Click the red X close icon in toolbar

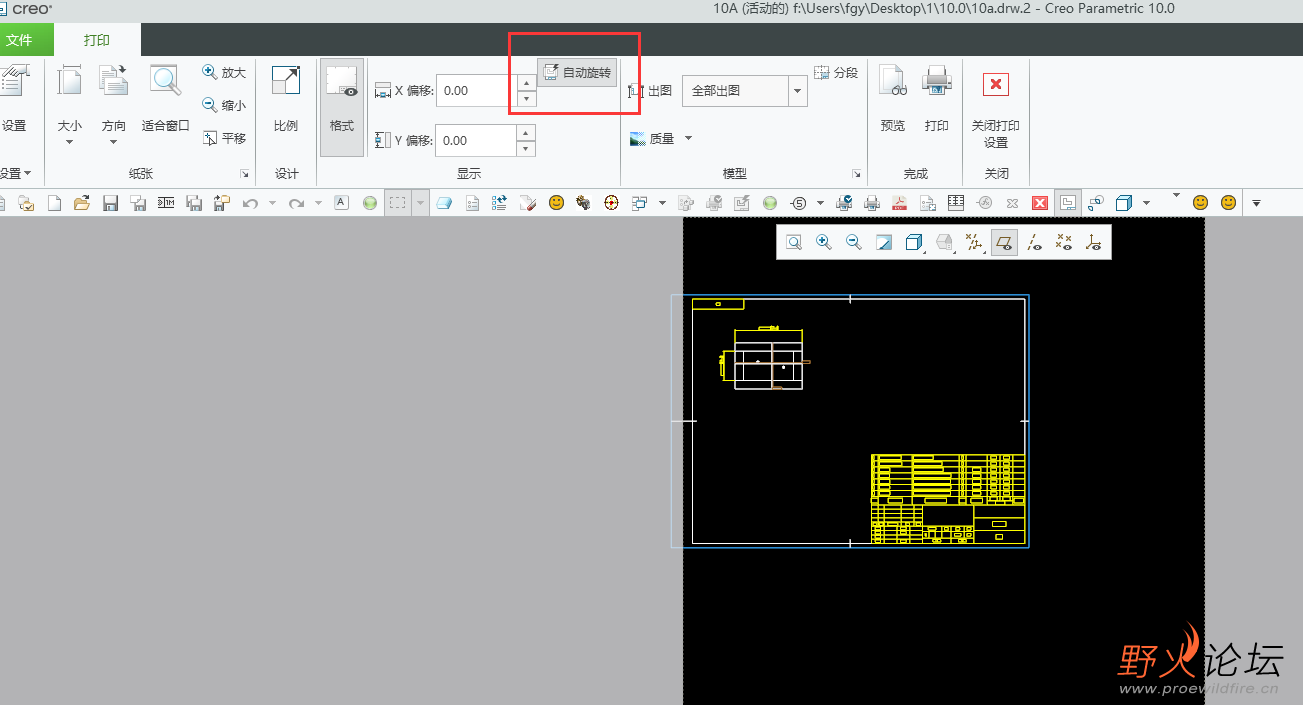tap(1039, 203)
